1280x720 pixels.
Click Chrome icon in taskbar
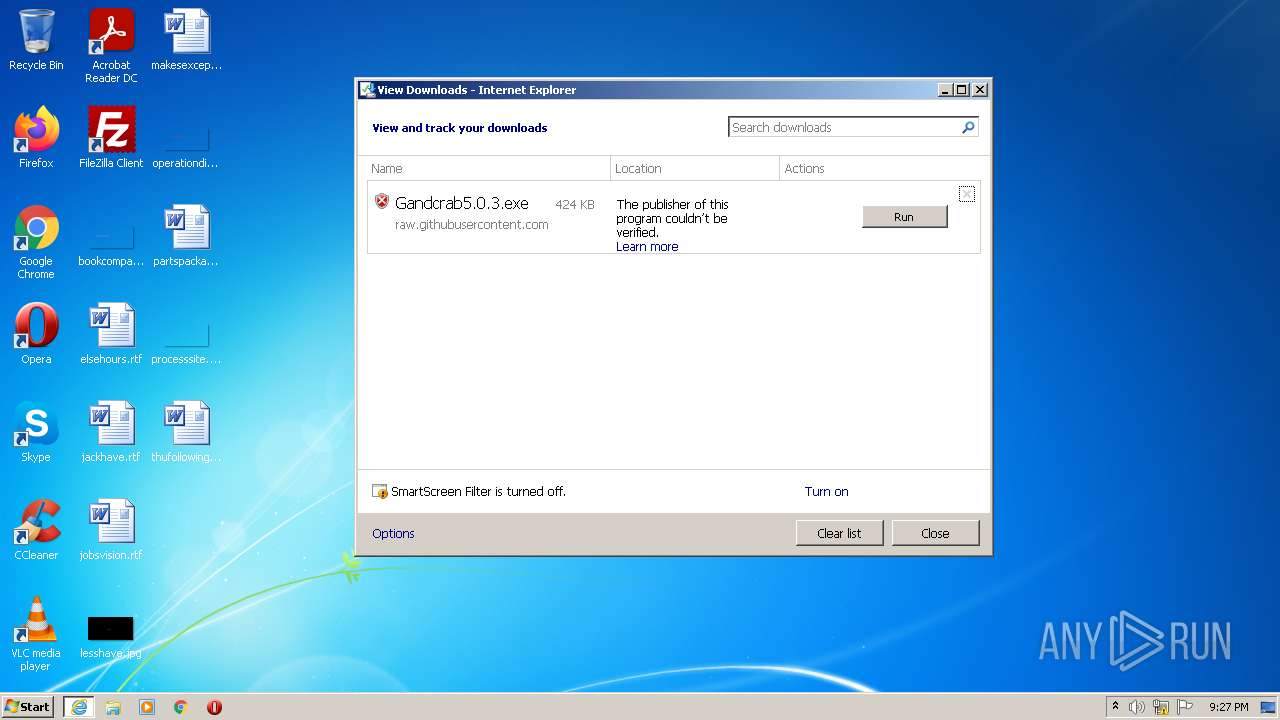point(181,707)
